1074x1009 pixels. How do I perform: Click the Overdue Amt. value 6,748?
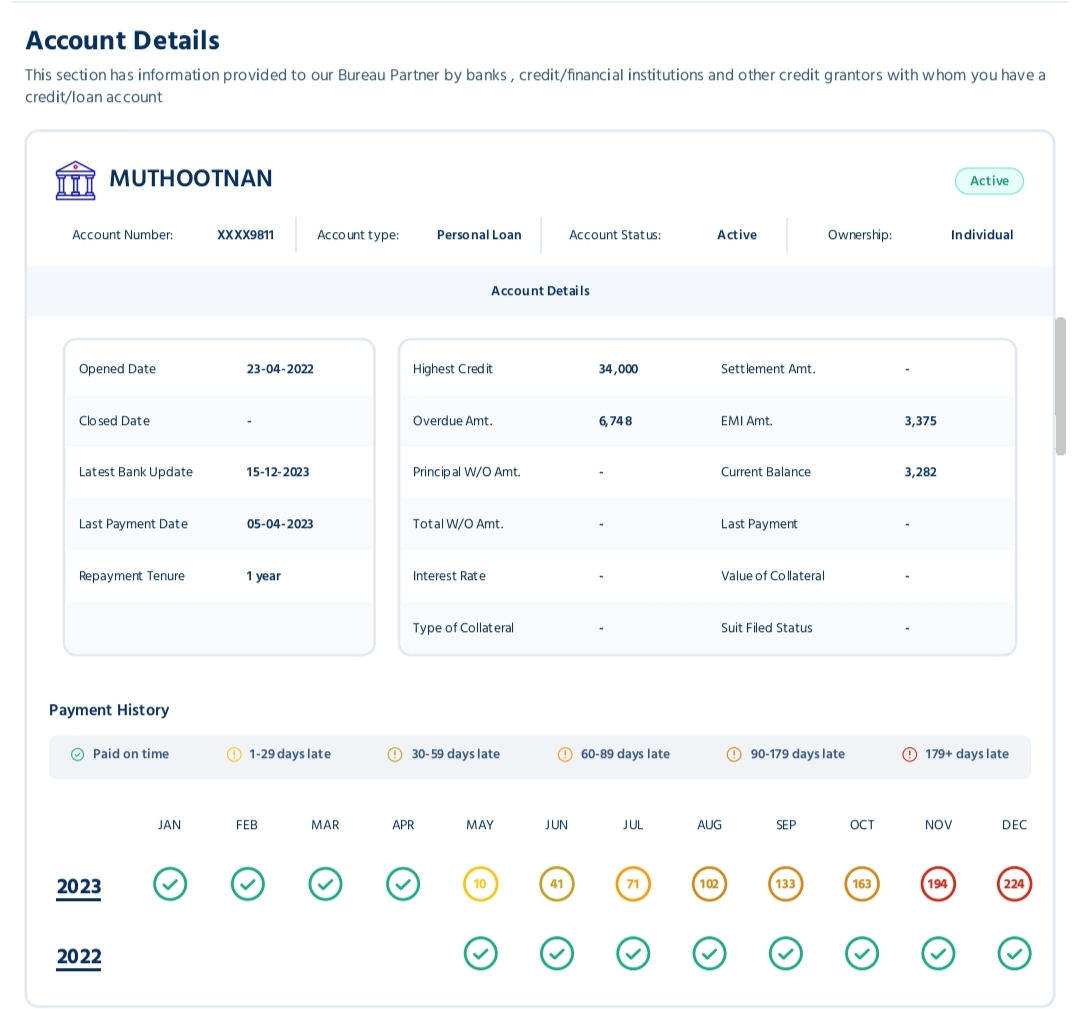615,421
